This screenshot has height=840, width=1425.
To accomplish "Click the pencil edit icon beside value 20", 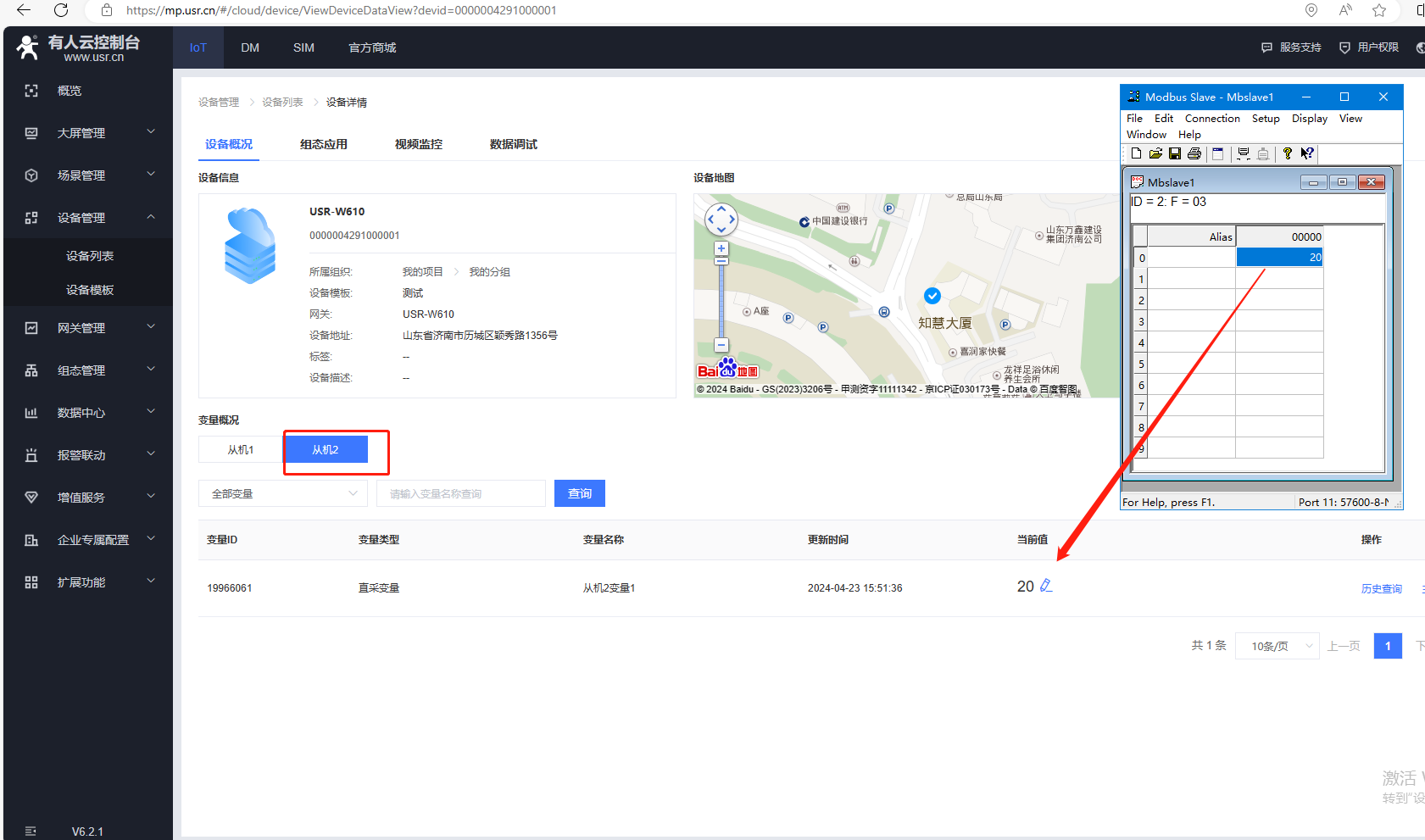I will (x=1046, y=586).
